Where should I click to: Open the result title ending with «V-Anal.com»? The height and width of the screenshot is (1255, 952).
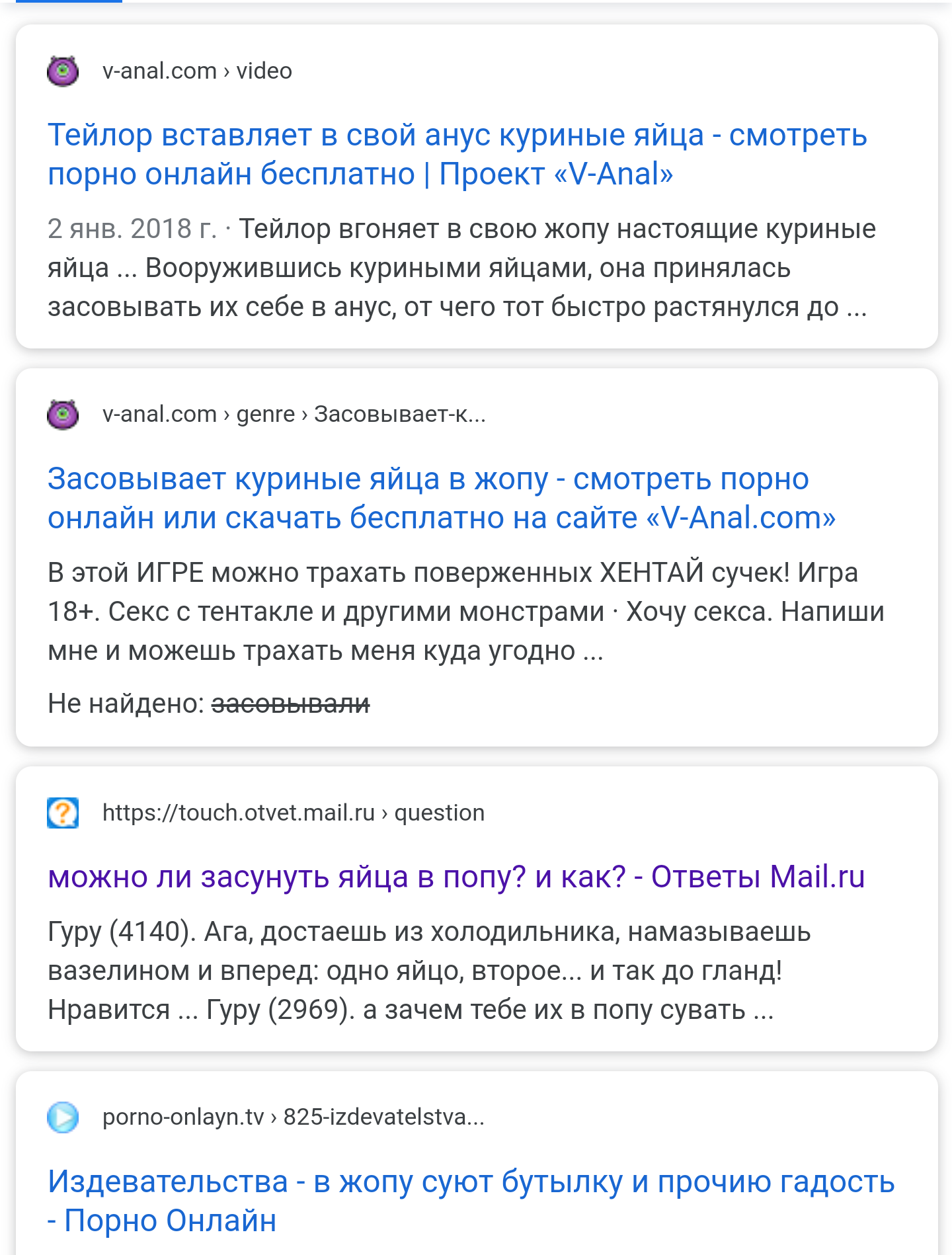click(x=442, y=498)
